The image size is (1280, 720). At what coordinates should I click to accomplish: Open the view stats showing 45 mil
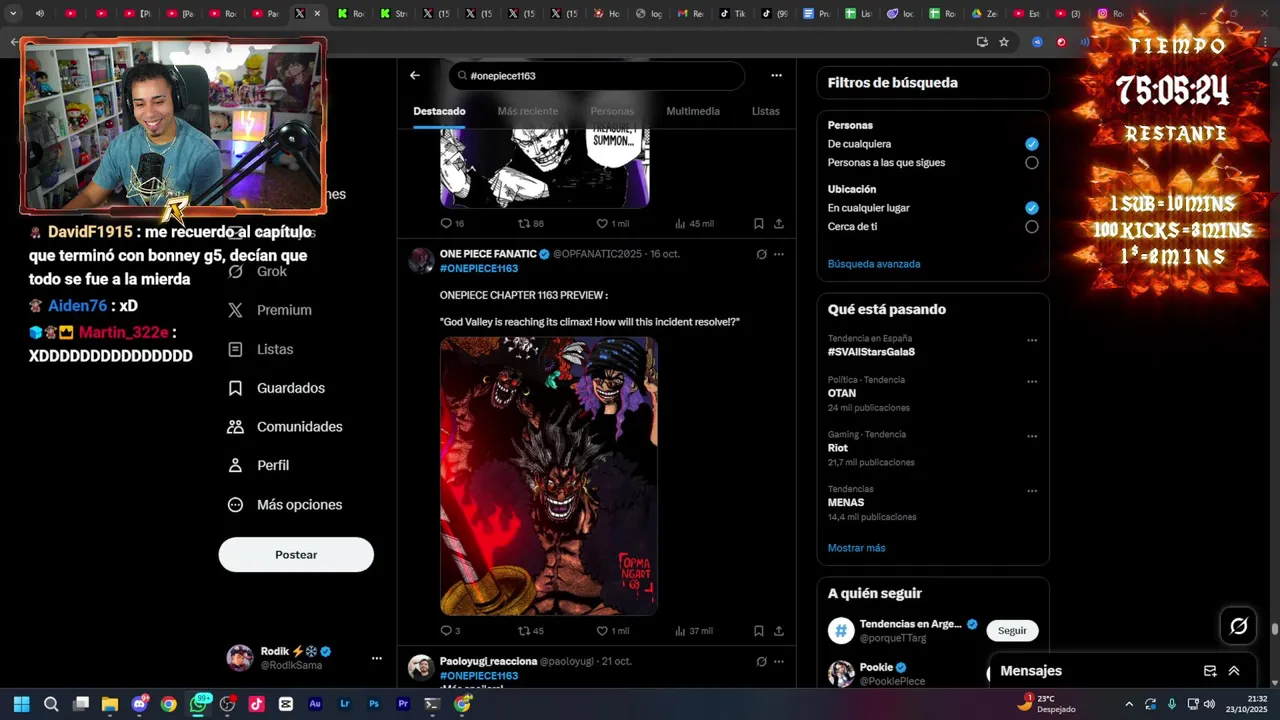tap(680, 224)
